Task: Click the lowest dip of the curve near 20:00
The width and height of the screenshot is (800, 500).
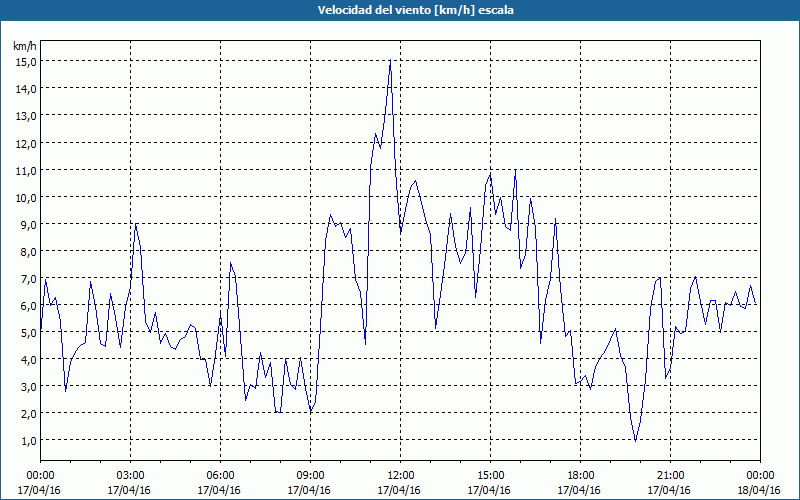Action: 635,440
